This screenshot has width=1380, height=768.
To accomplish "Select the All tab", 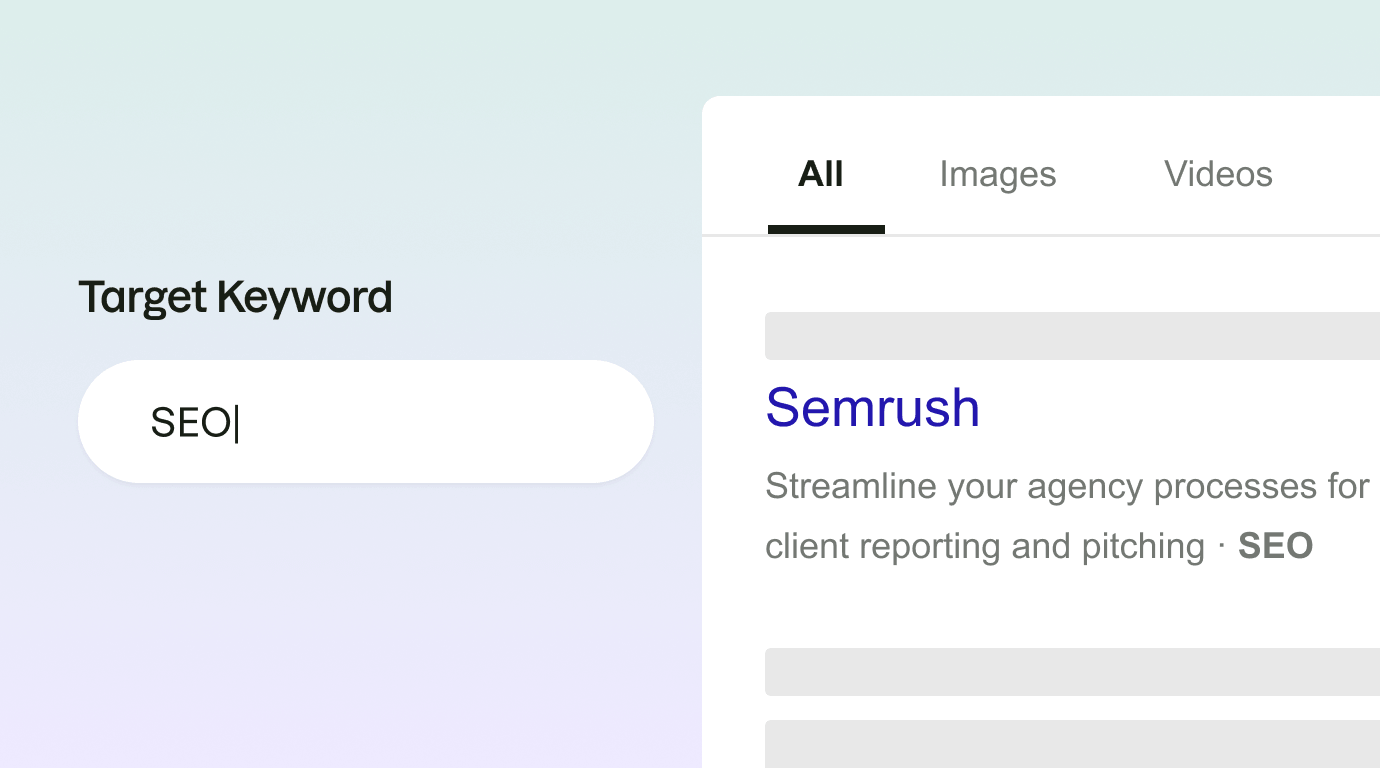I will pyautogui.click(x=821, y=175).
